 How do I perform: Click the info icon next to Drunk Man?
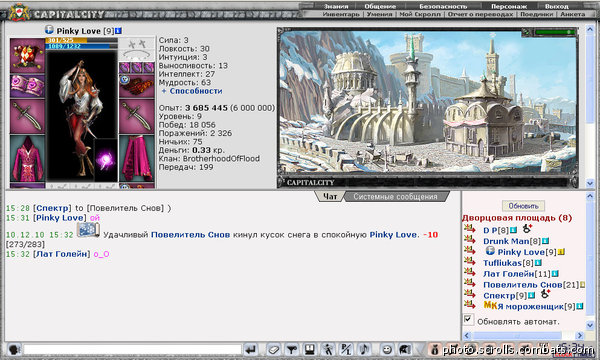546,241
